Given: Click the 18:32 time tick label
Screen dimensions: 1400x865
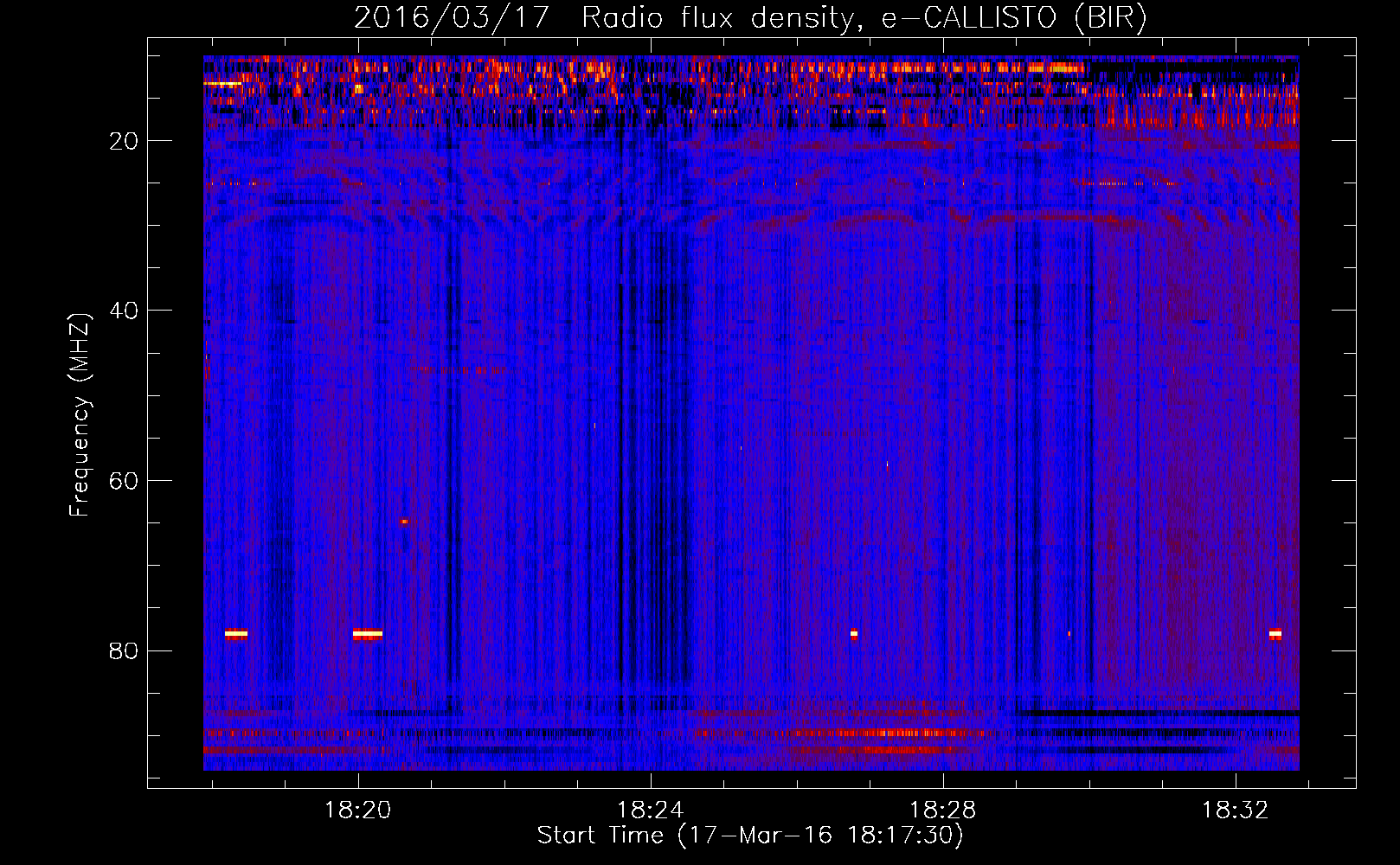Looking at the screenshot, I should tap(1235, 810).
